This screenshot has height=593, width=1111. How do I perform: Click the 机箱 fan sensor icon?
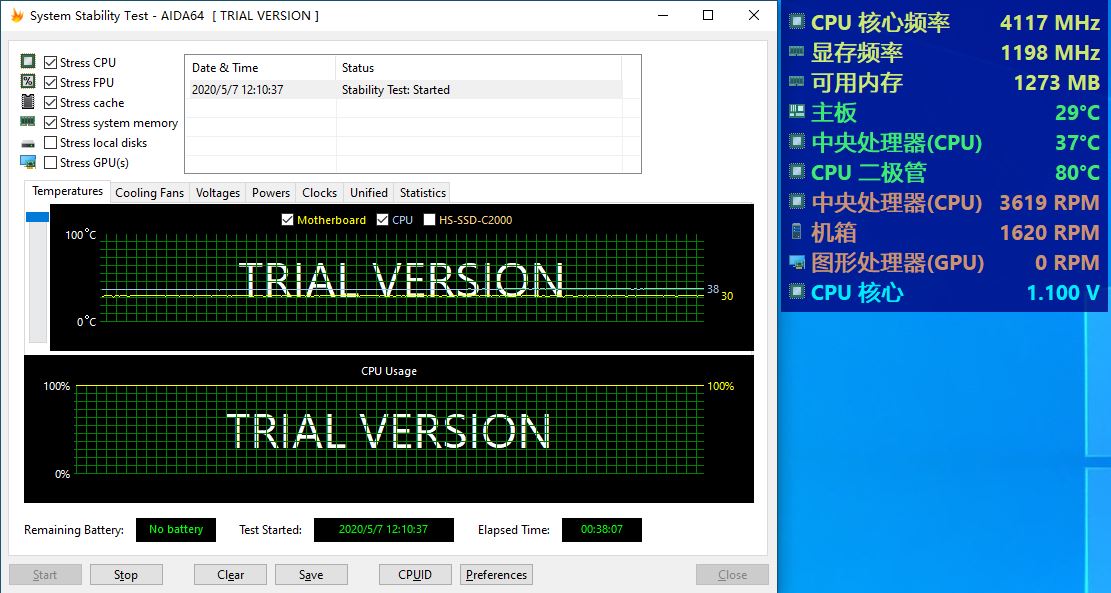(797, 232)
